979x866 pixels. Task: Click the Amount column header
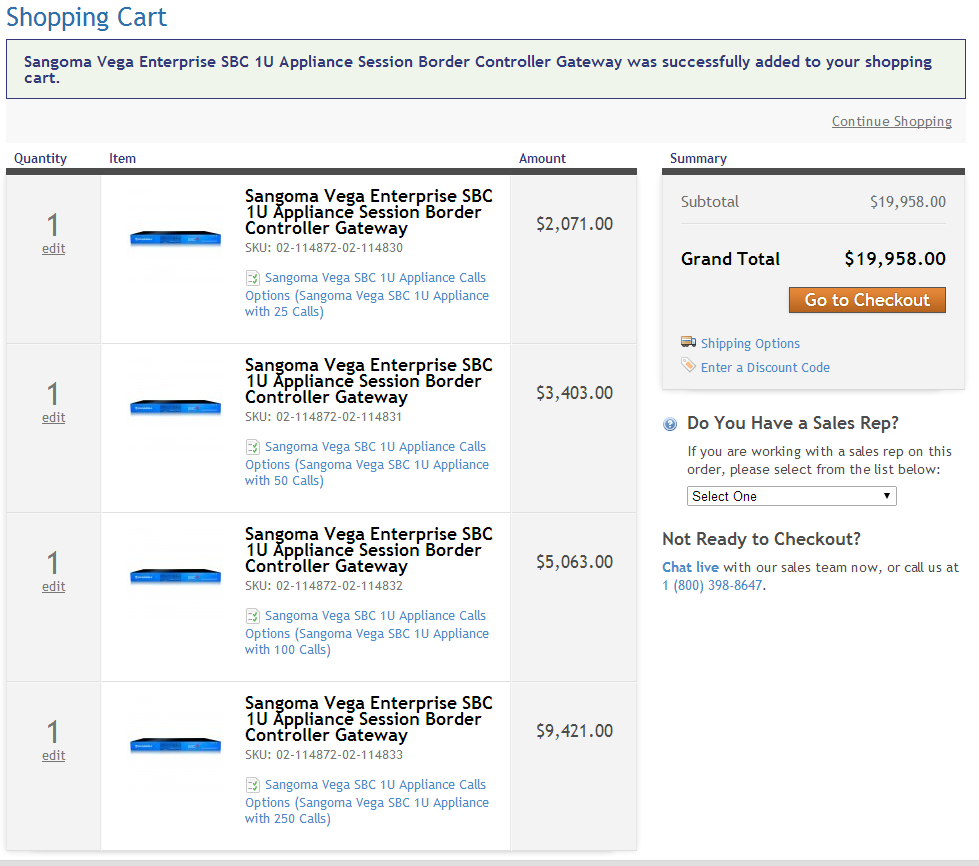coord(543,159)
